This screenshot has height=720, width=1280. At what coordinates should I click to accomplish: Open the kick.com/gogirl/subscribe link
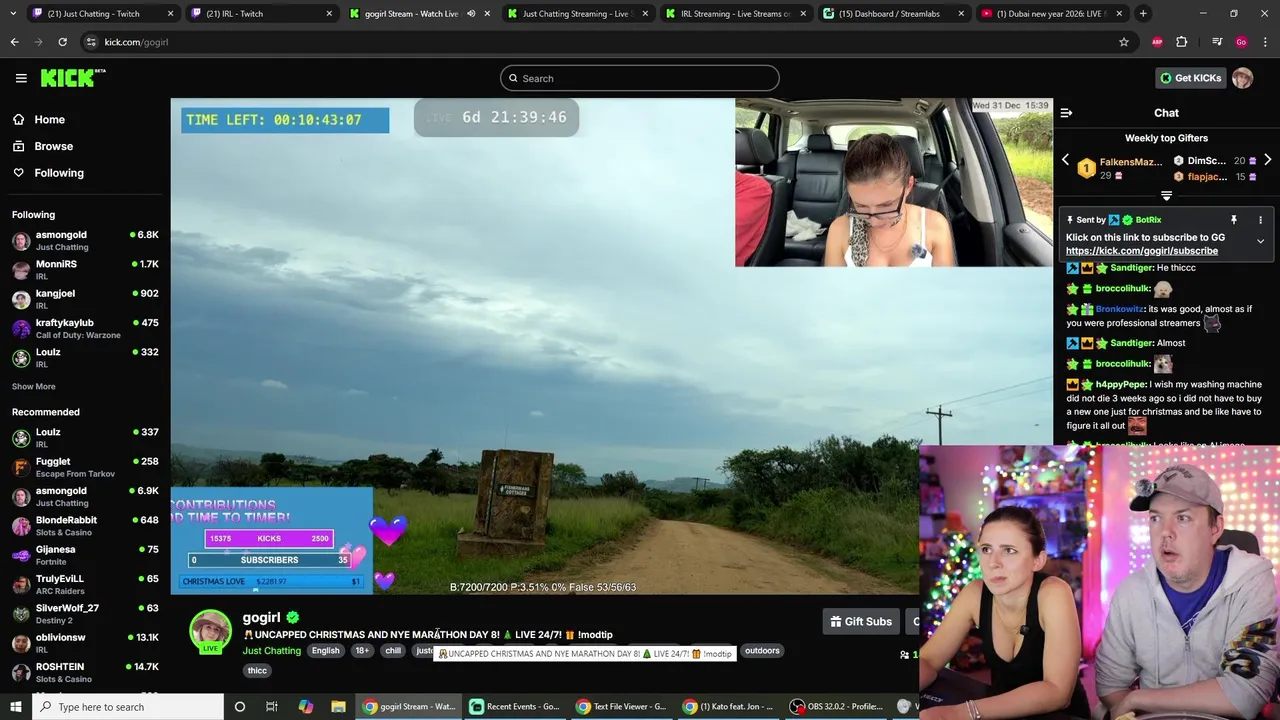click(1141, 251)
